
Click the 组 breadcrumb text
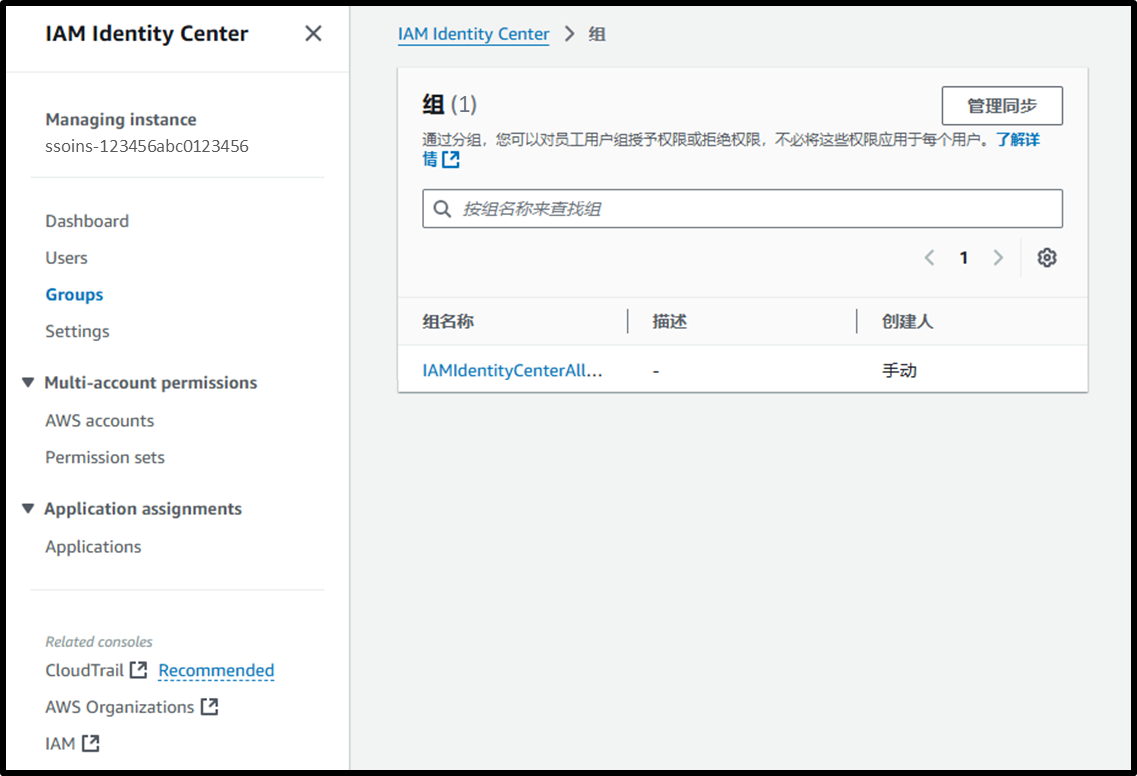pos(597,34)
